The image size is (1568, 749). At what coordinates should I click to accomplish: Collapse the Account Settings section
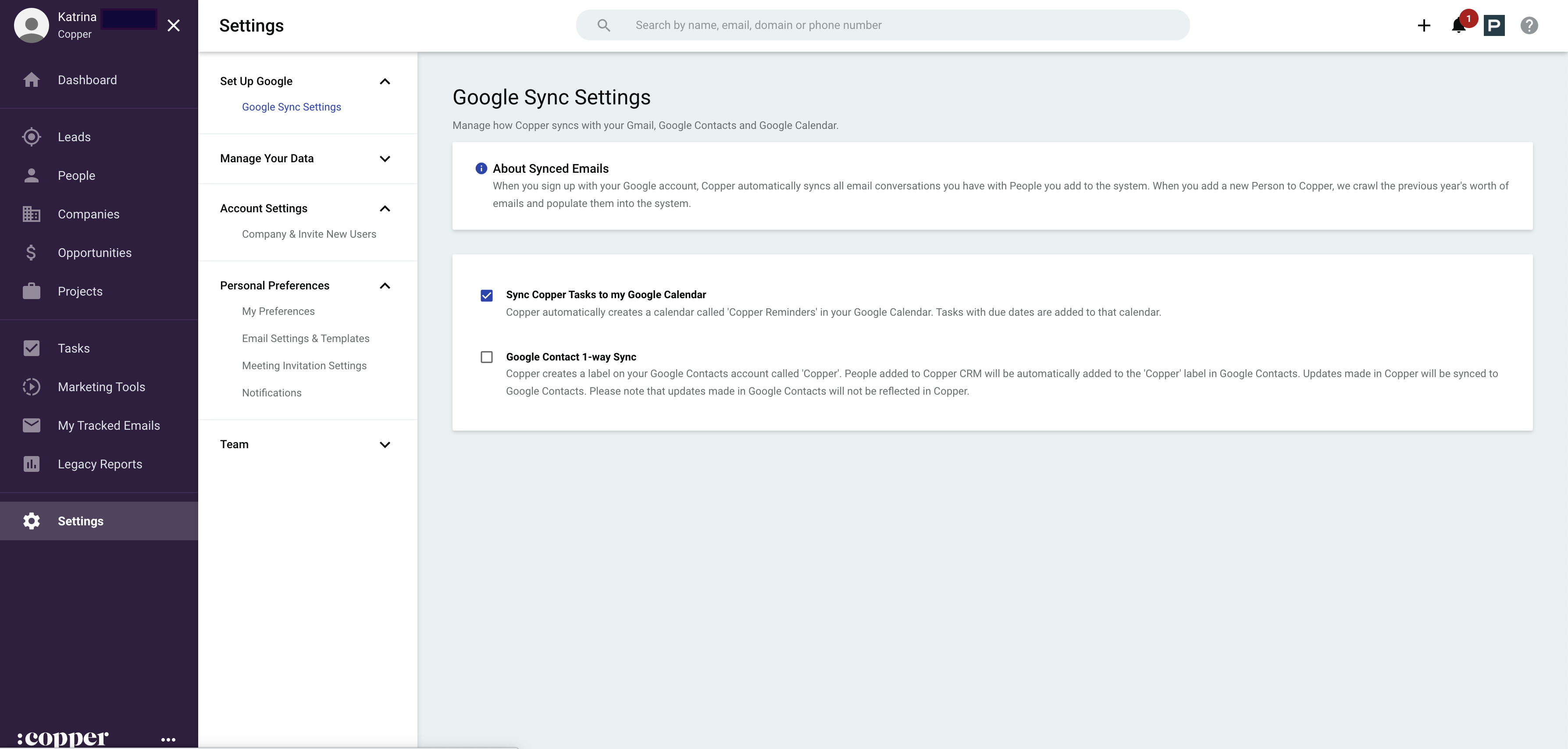[x=385, y=208]
